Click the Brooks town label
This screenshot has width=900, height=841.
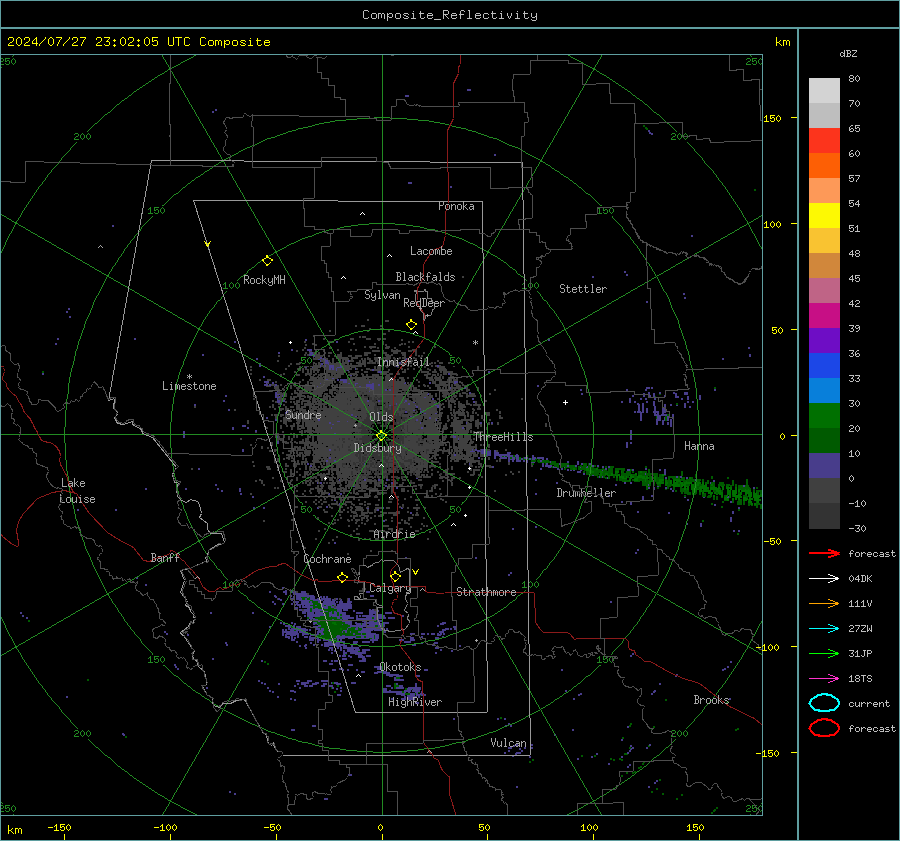coord(712,700)
